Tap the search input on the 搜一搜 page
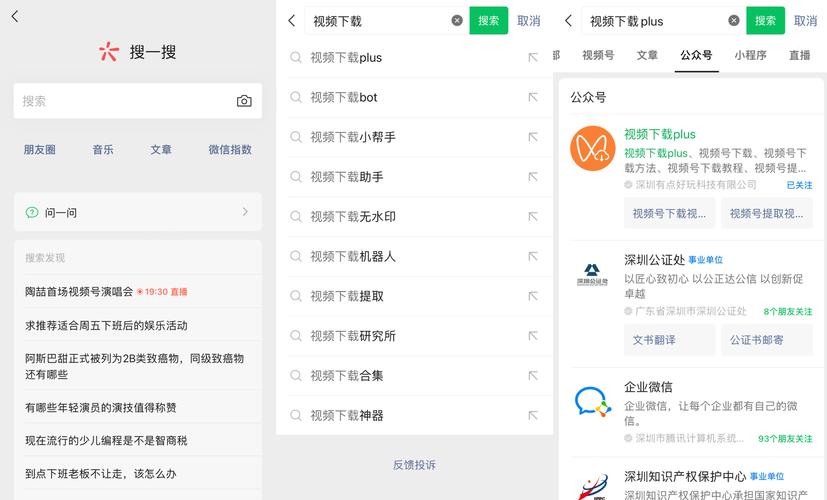Viewport: 827px width, 500px height. [x=138, y=101]
